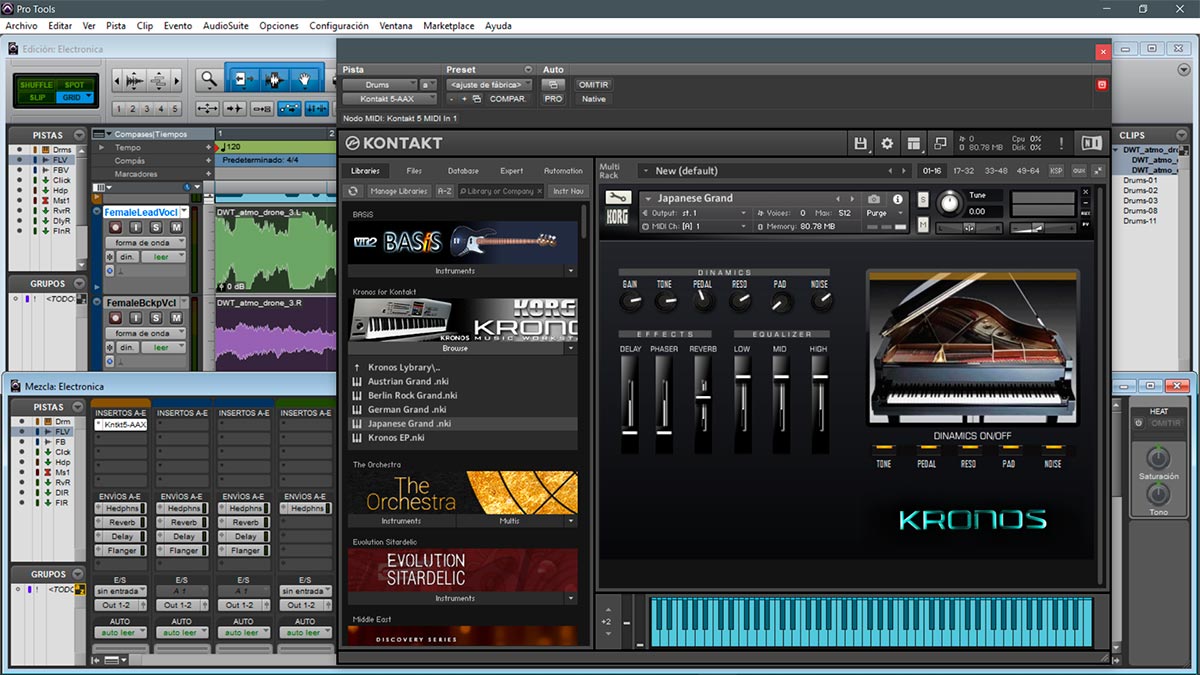The width and height of the screenshot is (1200, 675).
Task: Mute the FemaleLeadVocl track
Action: point(176,228)
